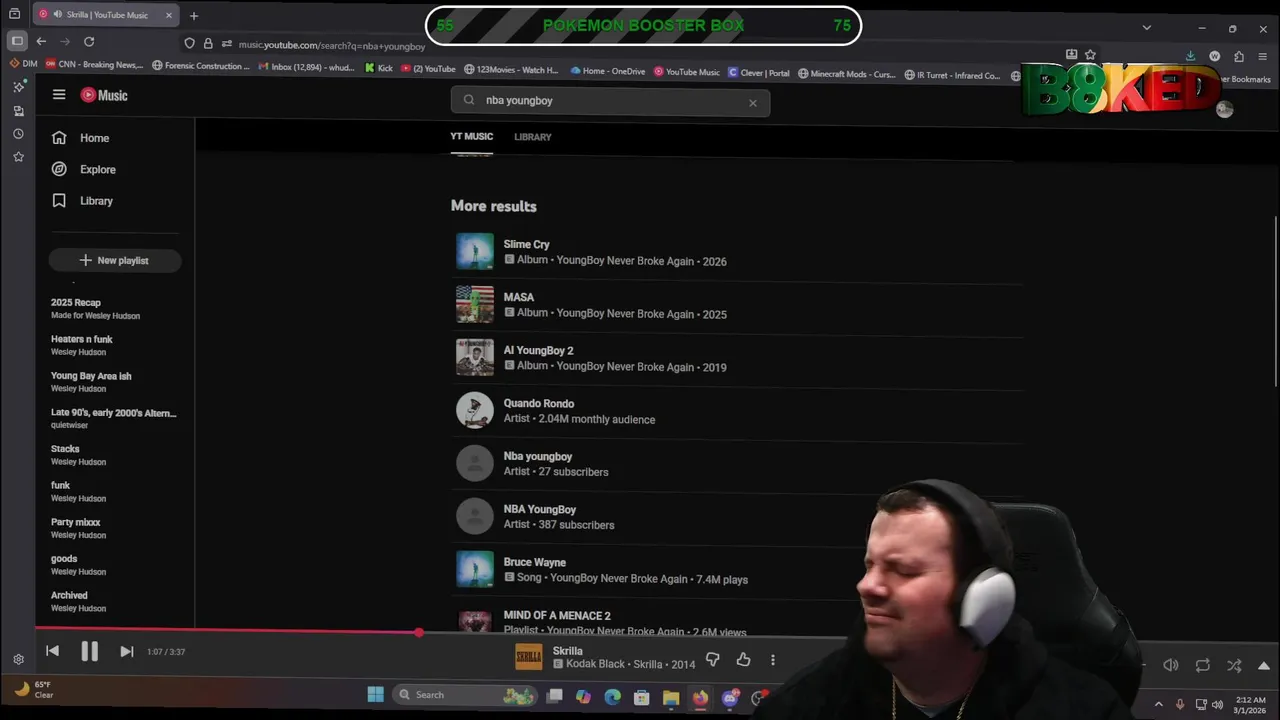Pause the playing song
This screenshot has width=1280, height=720.
click(89, 651)
